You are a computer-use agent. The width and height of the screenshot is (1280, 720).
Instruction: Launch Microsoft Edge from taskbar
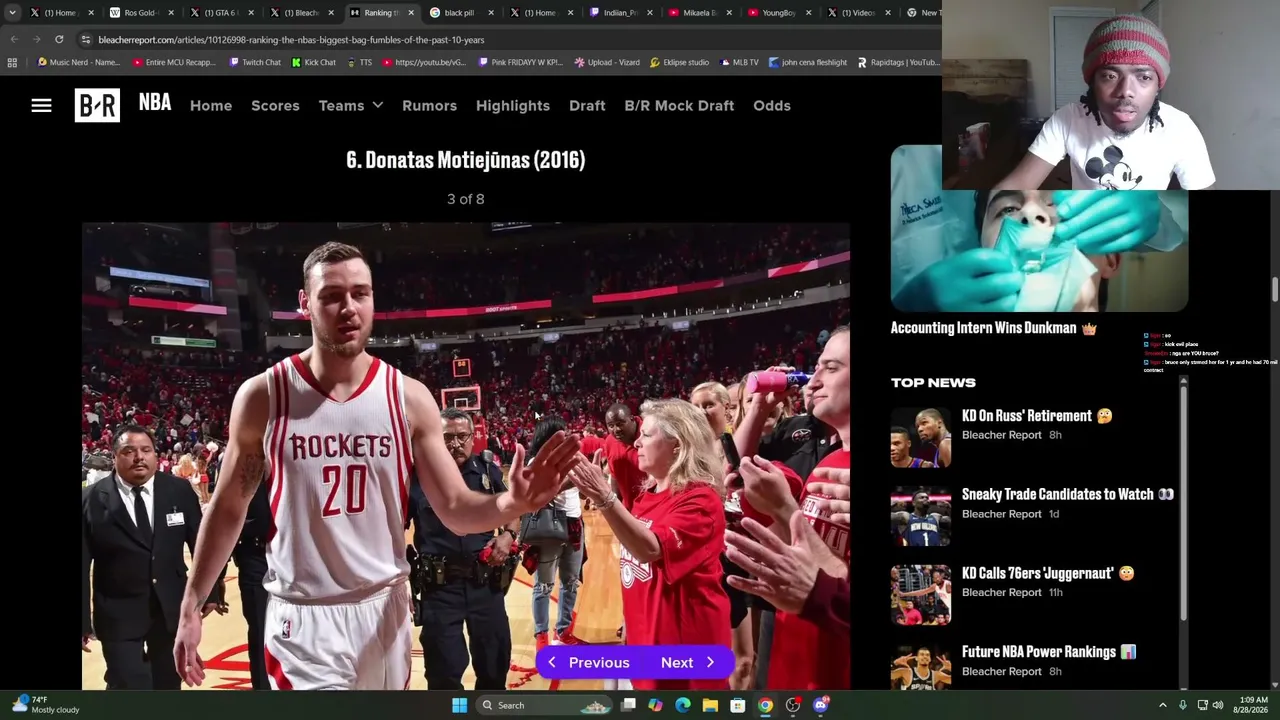(683, 705)
